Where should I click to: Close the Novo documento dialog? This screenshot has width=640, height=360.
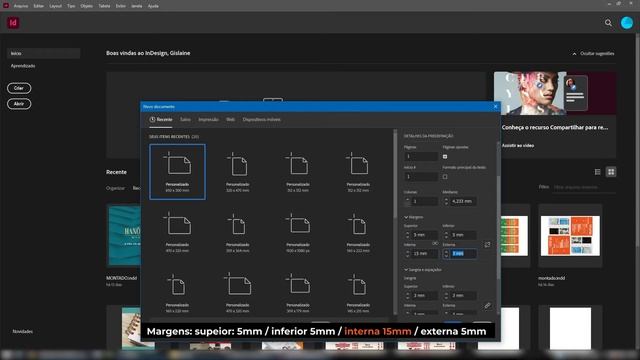point(496,107)
